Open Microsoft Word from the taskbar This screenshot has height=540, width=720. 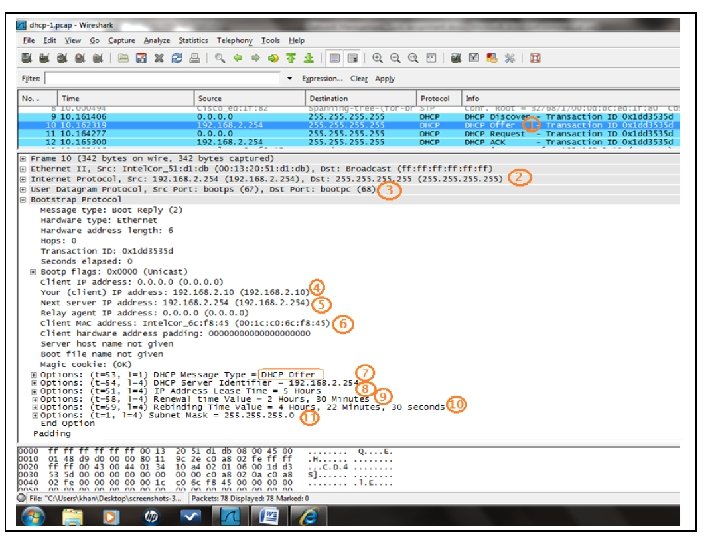click(269, 517)
